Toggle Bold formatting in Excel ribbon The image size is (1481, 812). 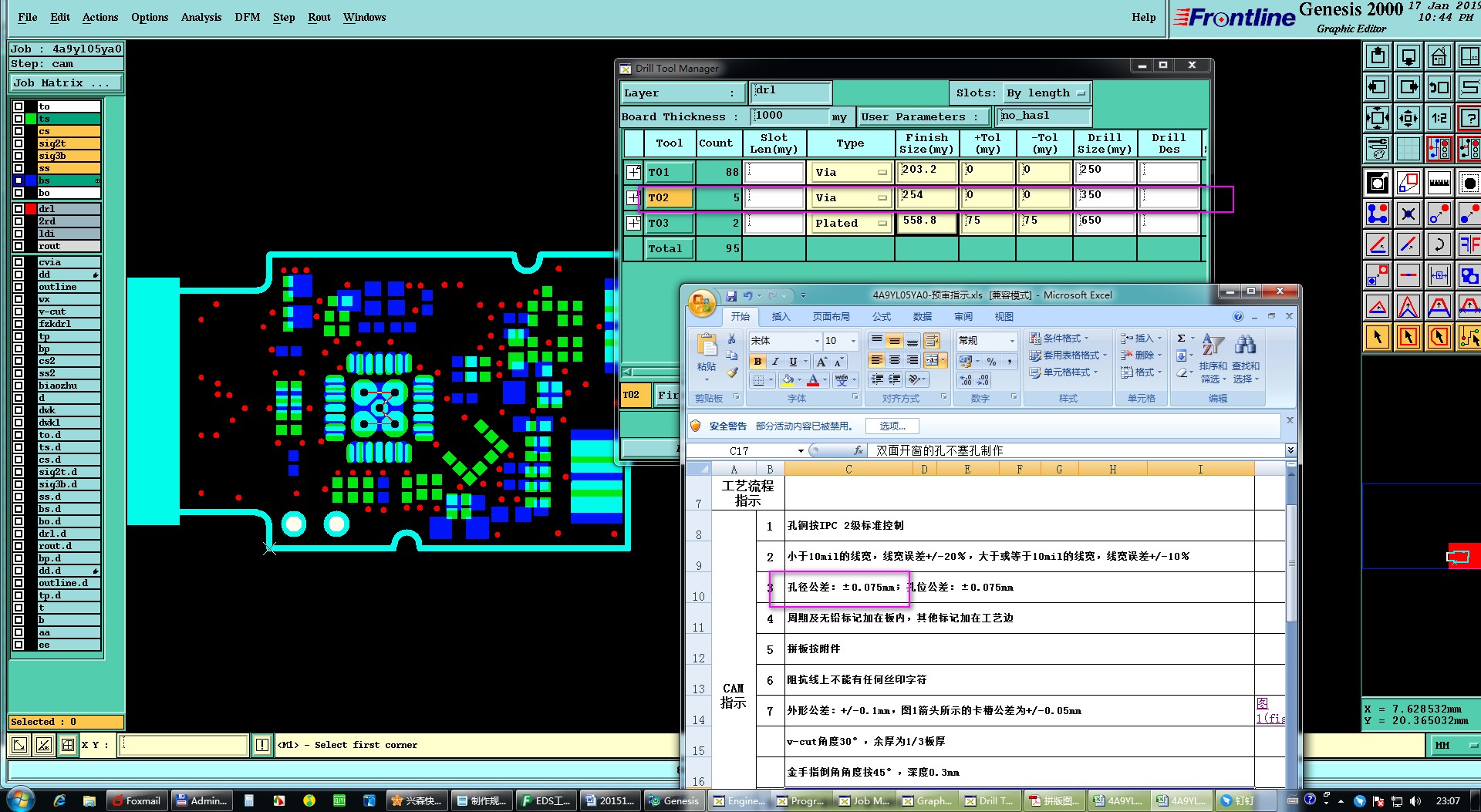click(757, 362)
